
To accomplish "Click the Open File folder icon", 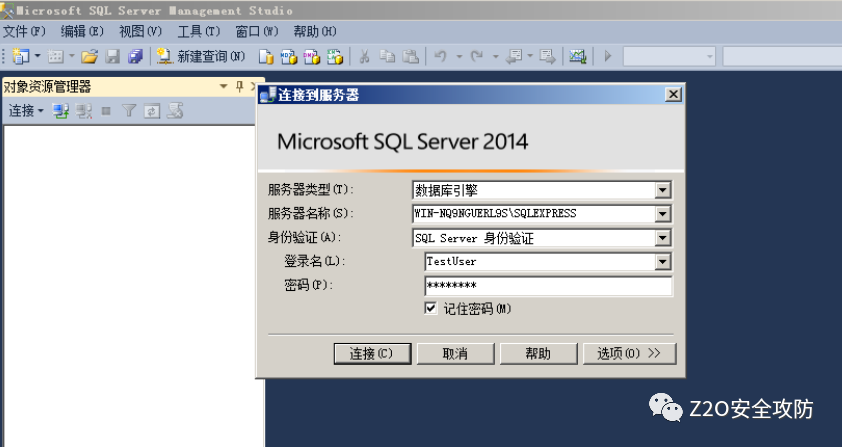I will coord(89,56).
